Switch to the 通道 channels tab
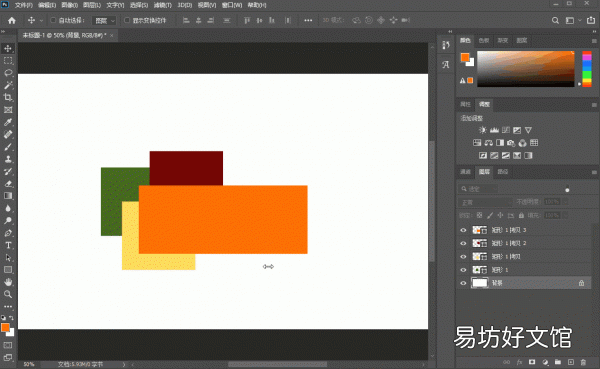The height and width of the screenshot is (369, 600). tap(465, 172)
